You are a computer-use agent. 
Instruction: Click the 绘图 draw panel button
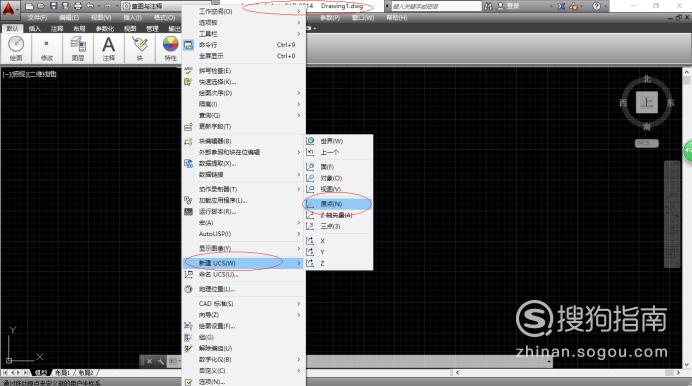(16, 49)
